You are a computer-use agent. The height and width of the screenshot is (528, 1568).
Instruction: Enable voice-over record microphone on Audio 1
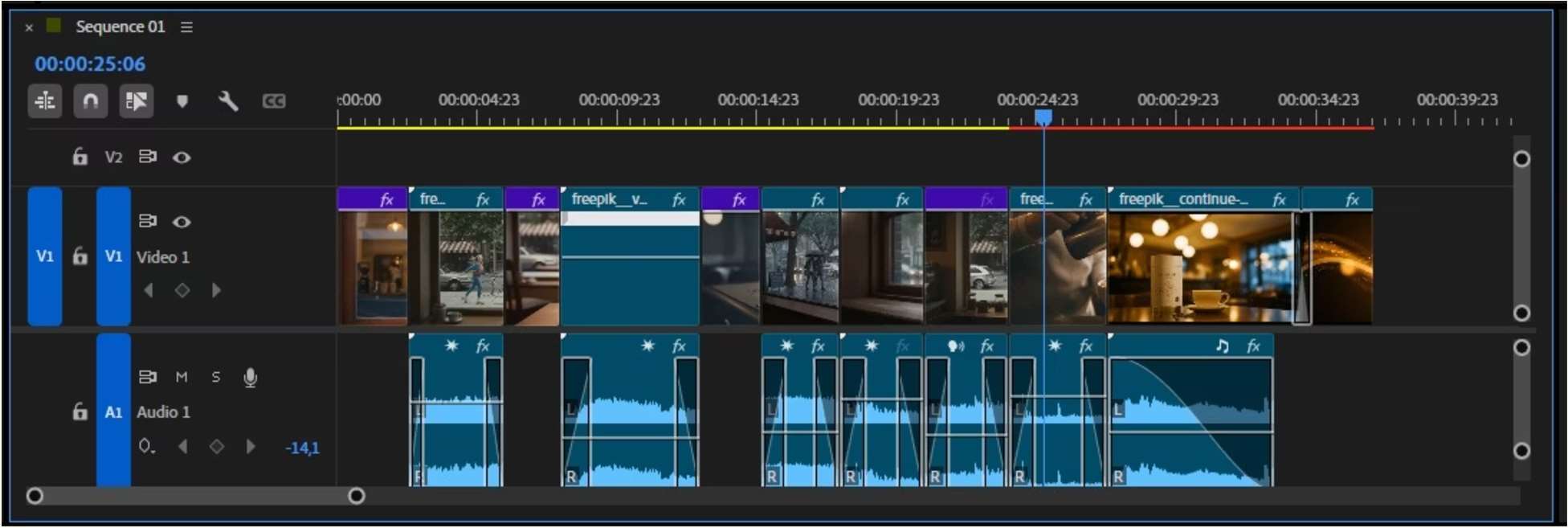(251, 377)
